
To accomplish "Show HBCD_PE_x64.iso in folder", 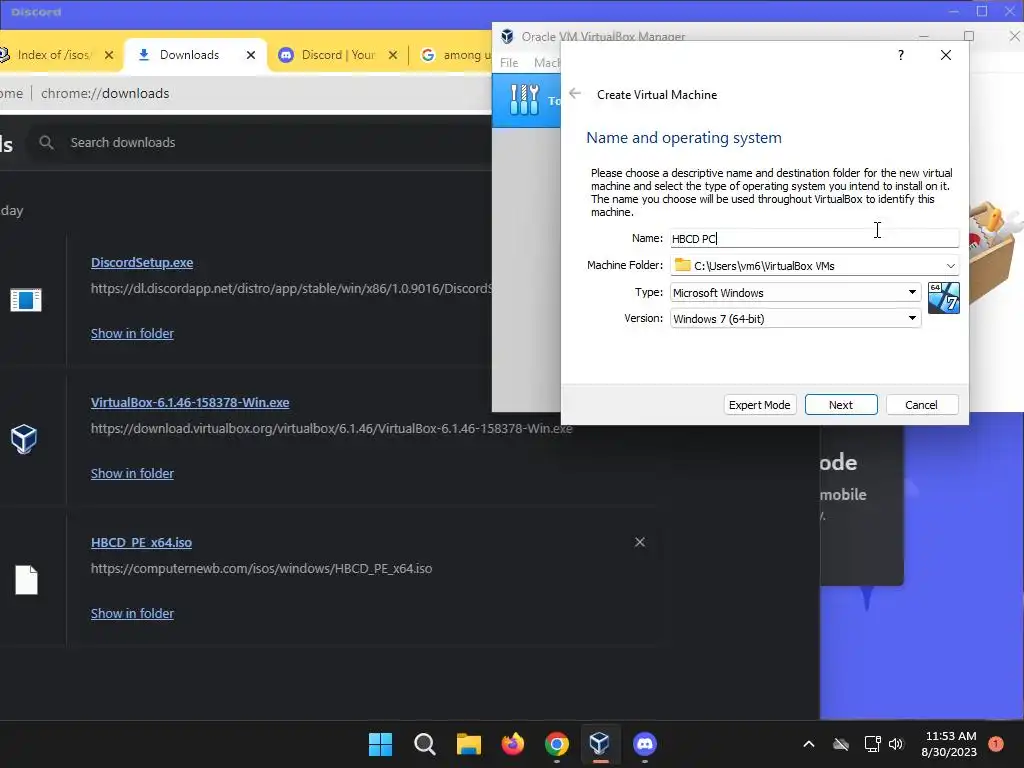I will 132,613.
